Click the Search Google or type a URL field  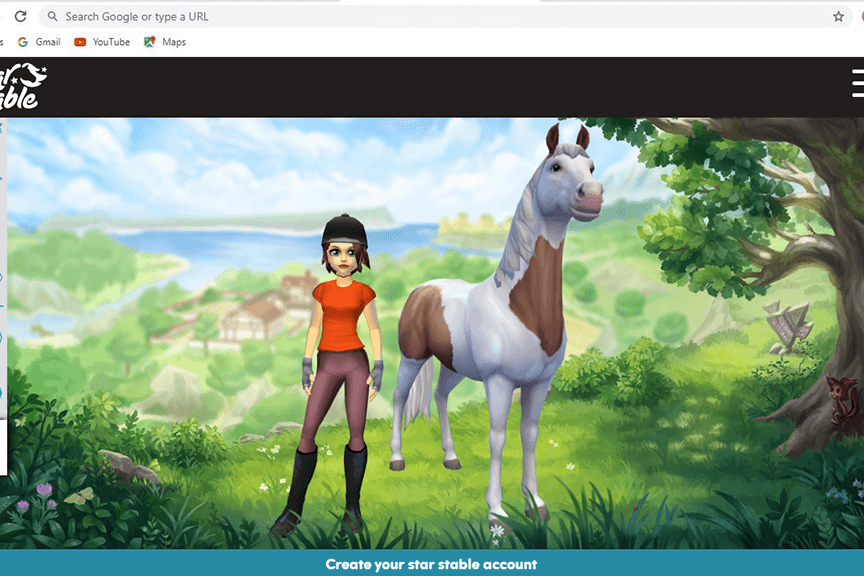coord(445,17)
